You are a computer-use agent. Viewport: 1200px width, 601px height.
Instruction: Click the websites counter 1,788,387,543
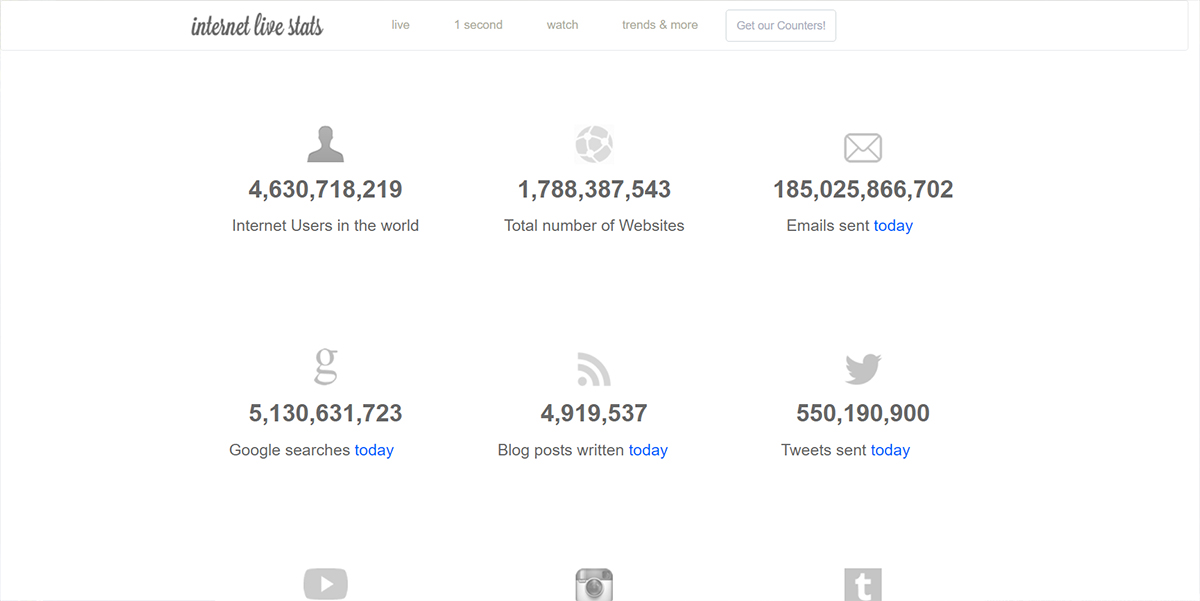pyautogui.click(x=594, y=189)
